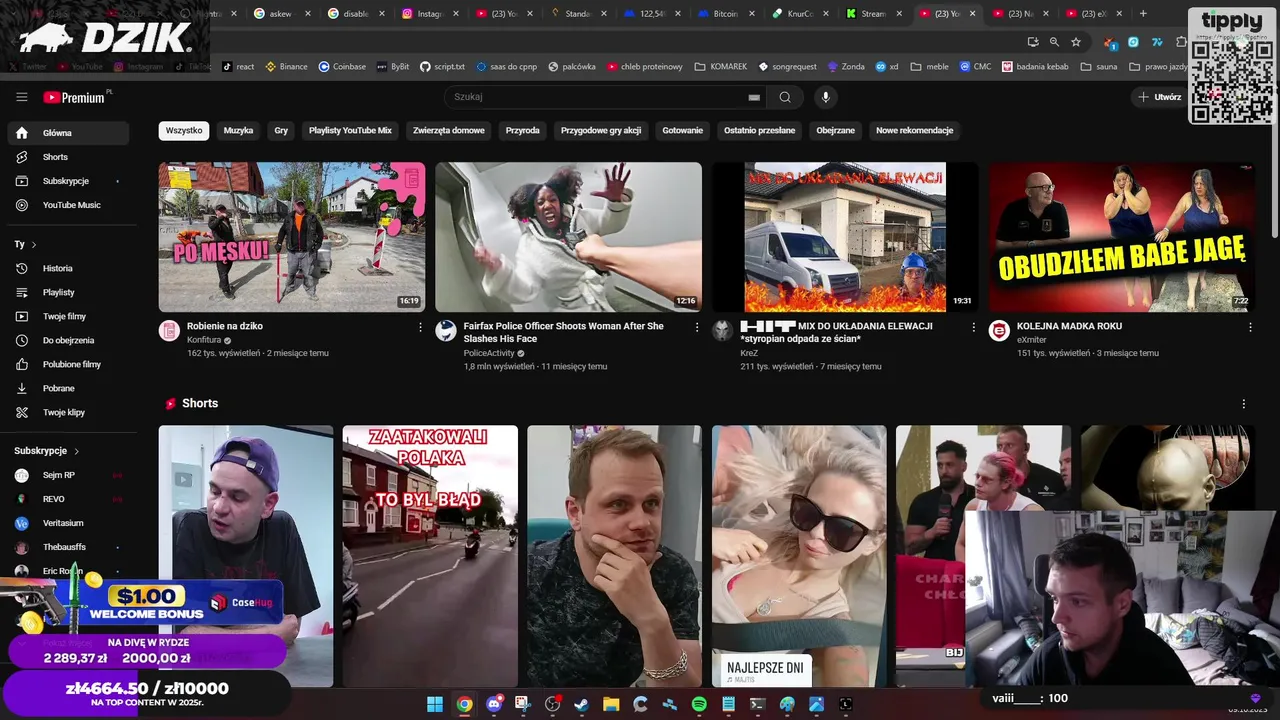The width and height of the screenshot is (1280, 720).
Task: Select Ostatnio przesłane filter chip
Action: coord(760,131)
